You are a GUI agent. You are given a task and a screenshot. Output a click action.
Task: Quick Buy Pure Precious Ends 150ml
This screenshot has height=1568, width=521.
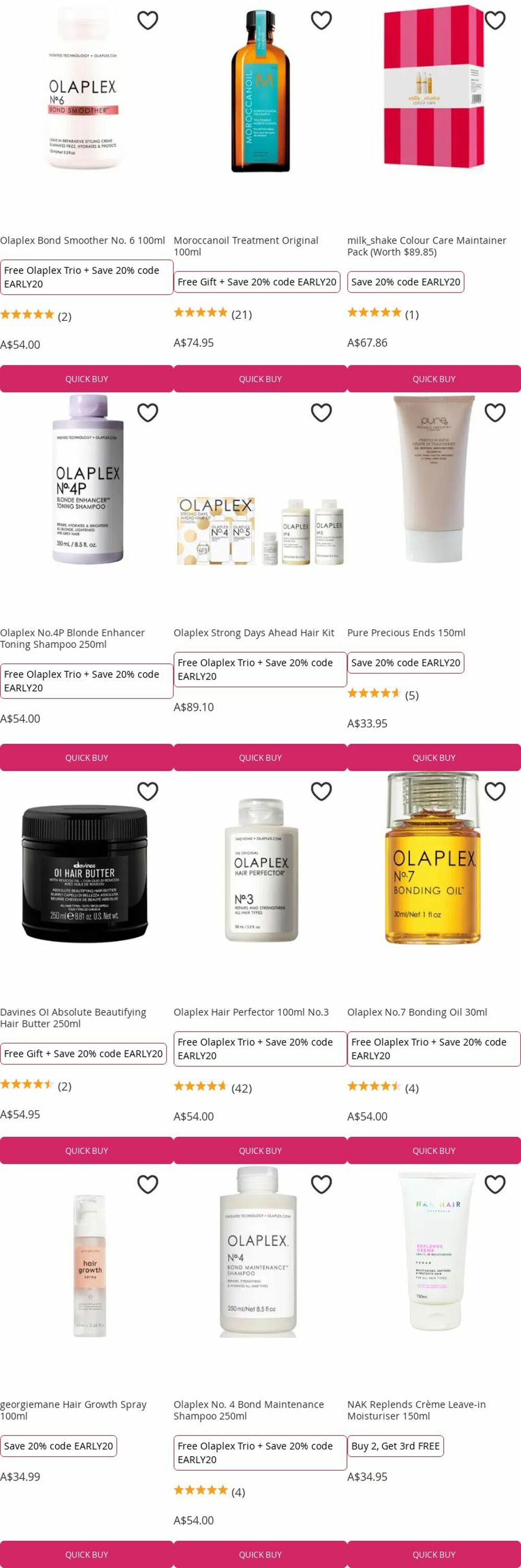pos(434,758)
